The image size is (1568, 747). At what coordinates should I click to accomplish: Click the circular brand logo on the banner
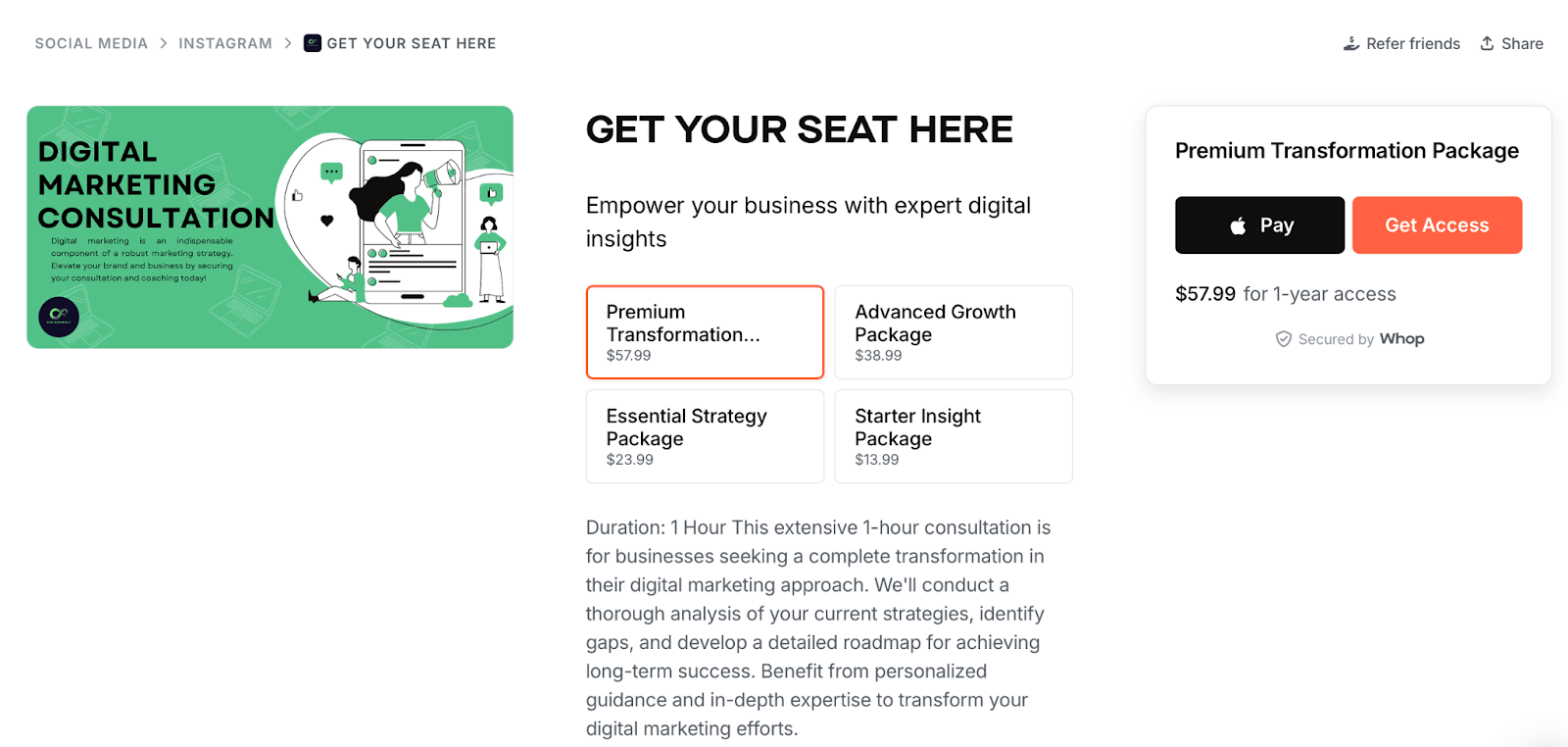click(x=58, y=317)
